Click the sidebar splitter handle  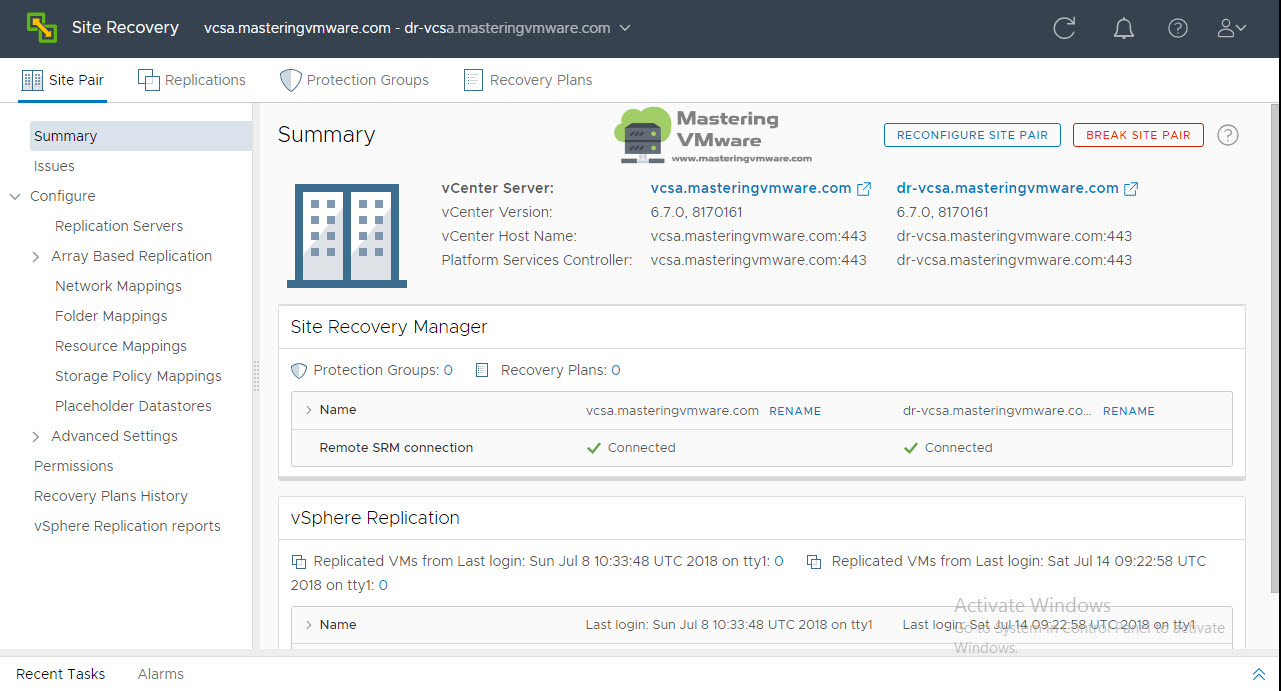coord(256,376)
